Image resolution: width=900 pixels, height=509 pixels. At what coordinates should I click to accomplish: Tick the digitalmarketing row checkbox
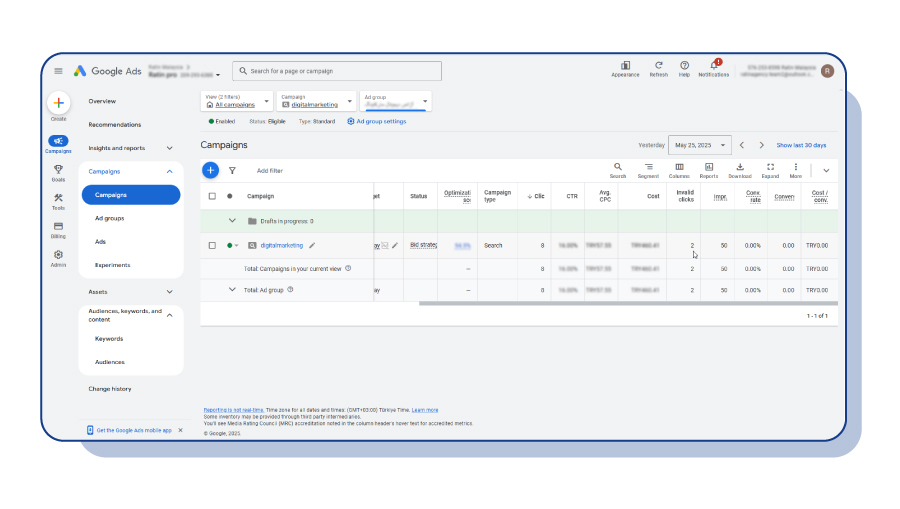[x=212, y=246]
